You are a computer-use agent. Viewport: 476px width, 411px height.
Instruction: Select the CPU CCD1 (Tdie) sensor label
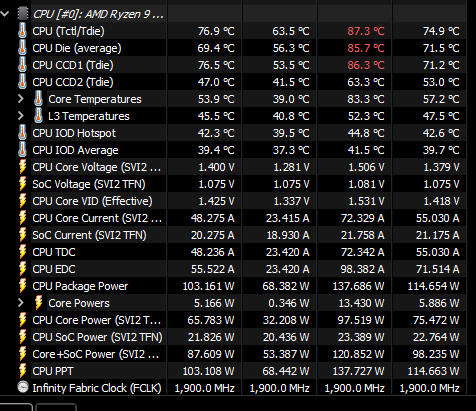point(73,65)
